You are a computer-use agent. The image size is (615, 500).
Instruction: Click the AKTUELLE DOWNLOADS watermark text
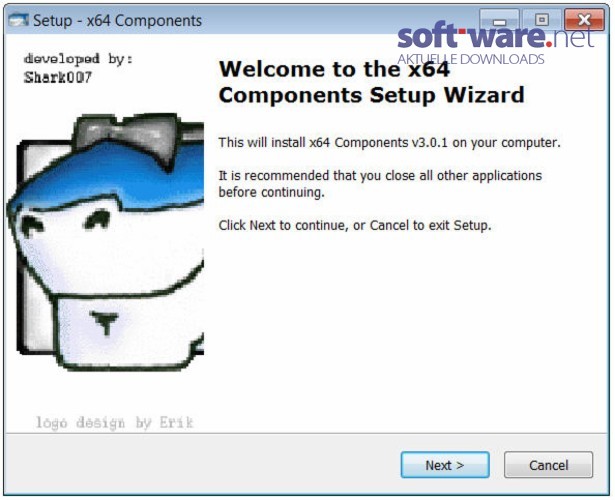471,59
